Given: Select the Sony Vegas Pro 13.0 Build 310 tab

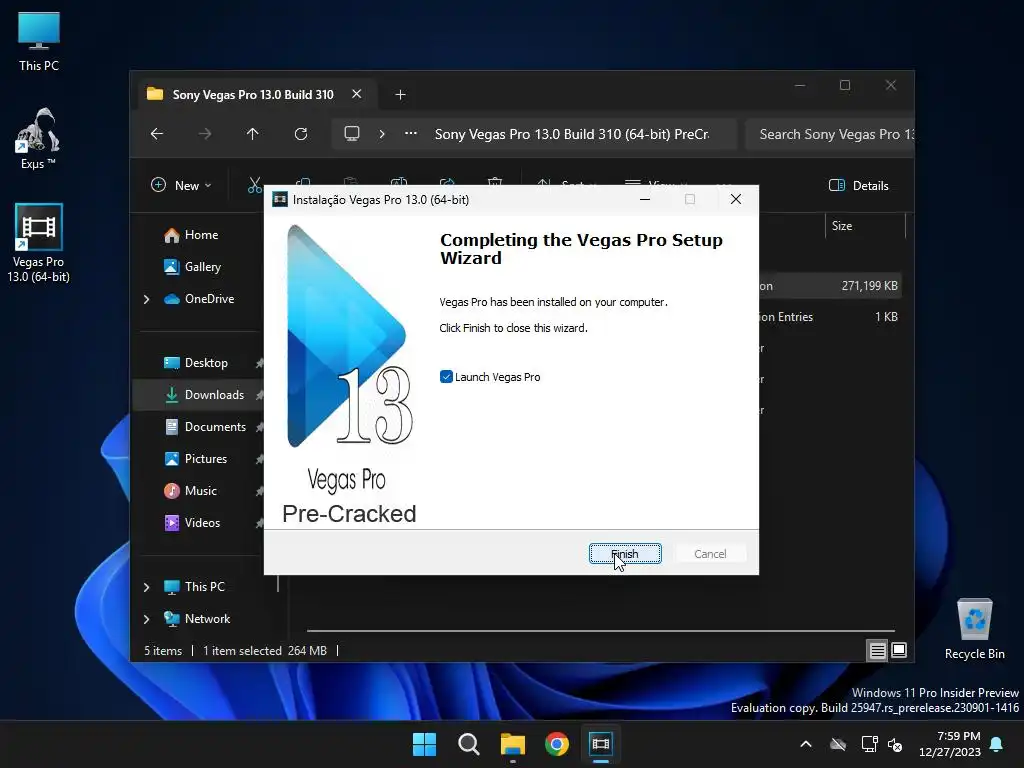Looking at the screenshot, I should point(251,95).
